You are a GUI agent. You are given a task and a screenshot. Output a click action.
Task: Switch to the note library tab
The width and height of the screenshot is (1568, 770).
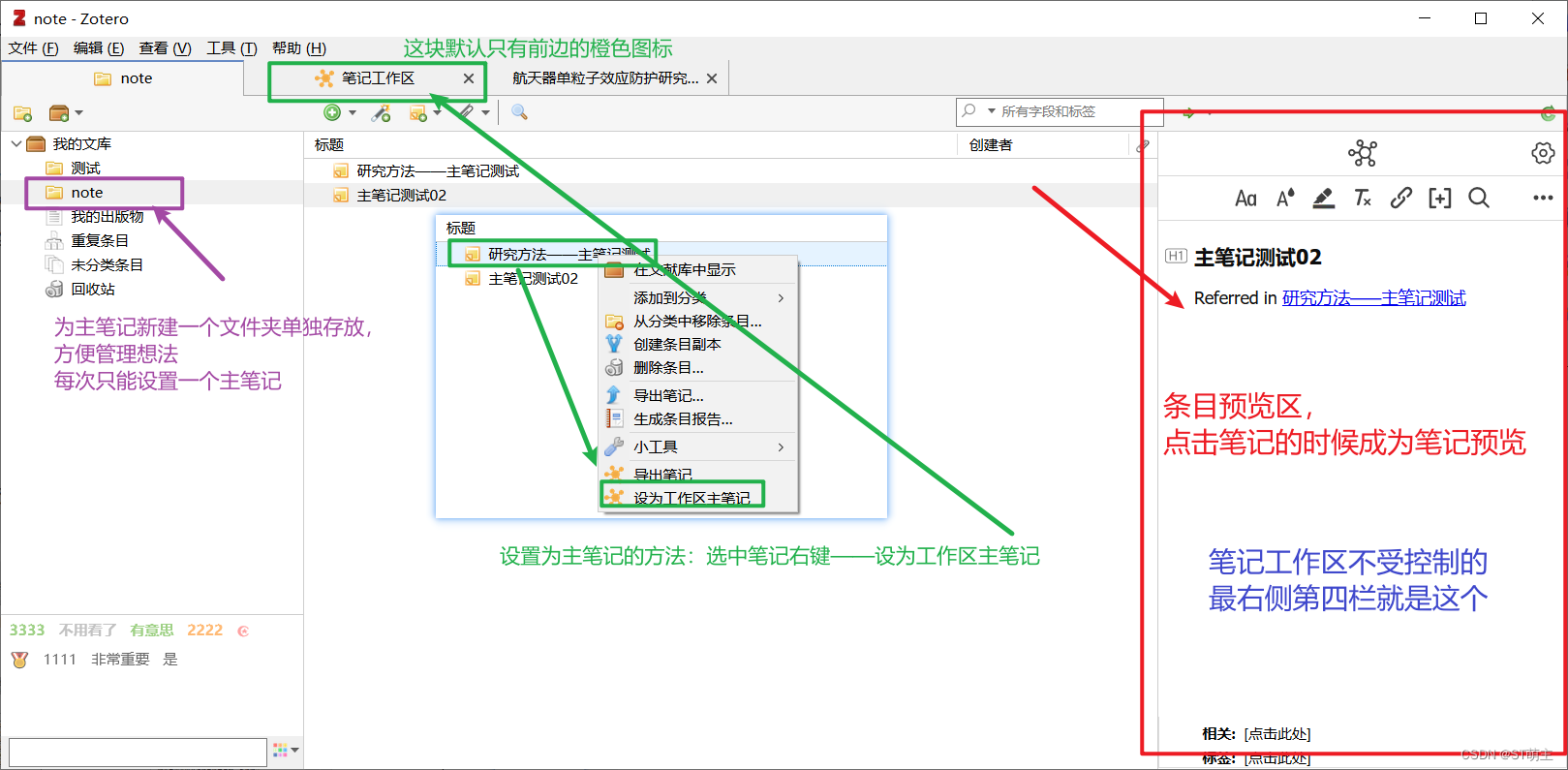point(123,78)
